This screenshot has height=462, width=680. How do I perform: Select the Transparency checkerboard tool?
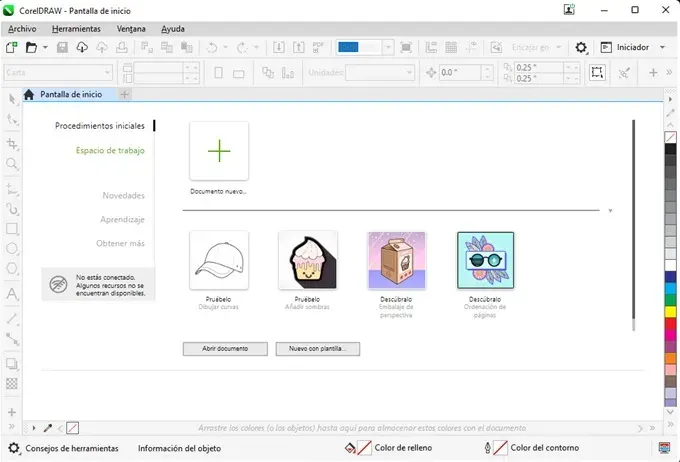click(12, 383)
